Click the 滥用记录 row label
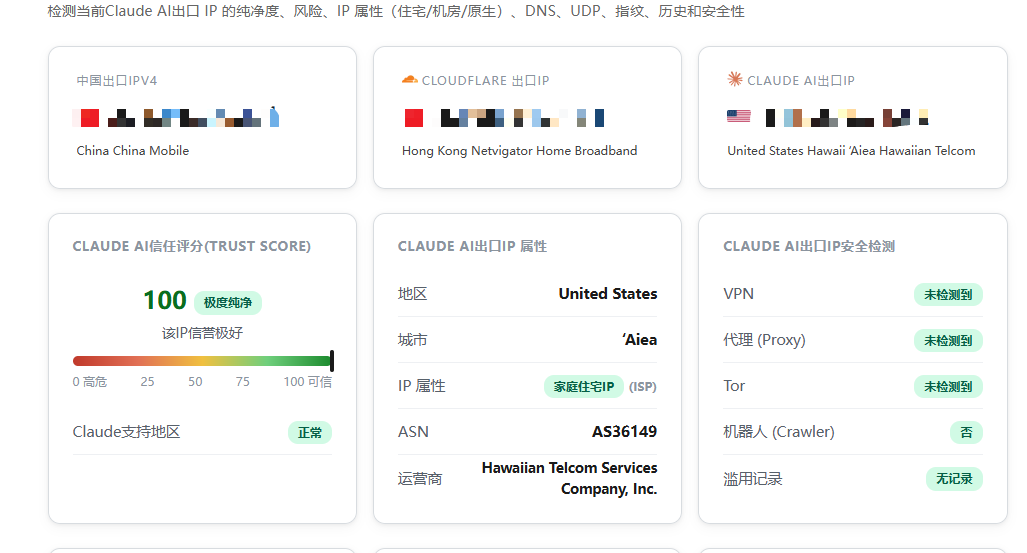The width and height of the screenshot is (1027, 553). click(753, 479)
